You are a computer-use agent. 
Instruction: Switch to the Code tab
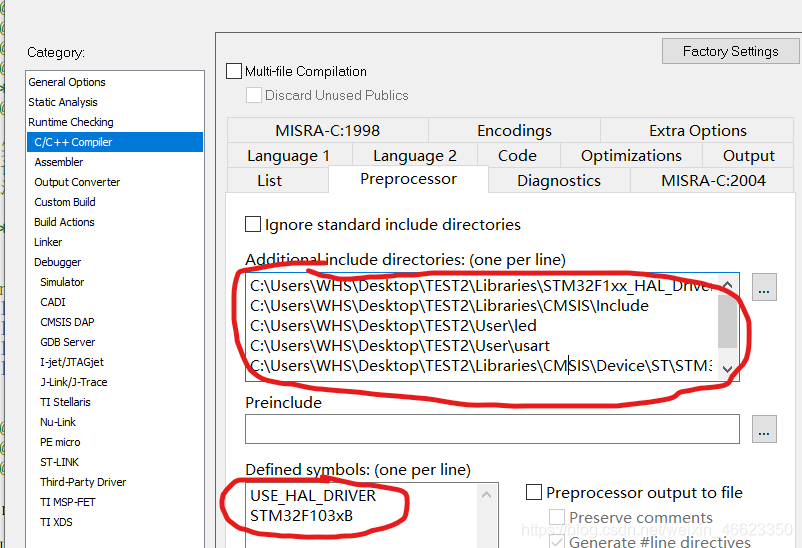pyautogui.click(x=518, y=156)
